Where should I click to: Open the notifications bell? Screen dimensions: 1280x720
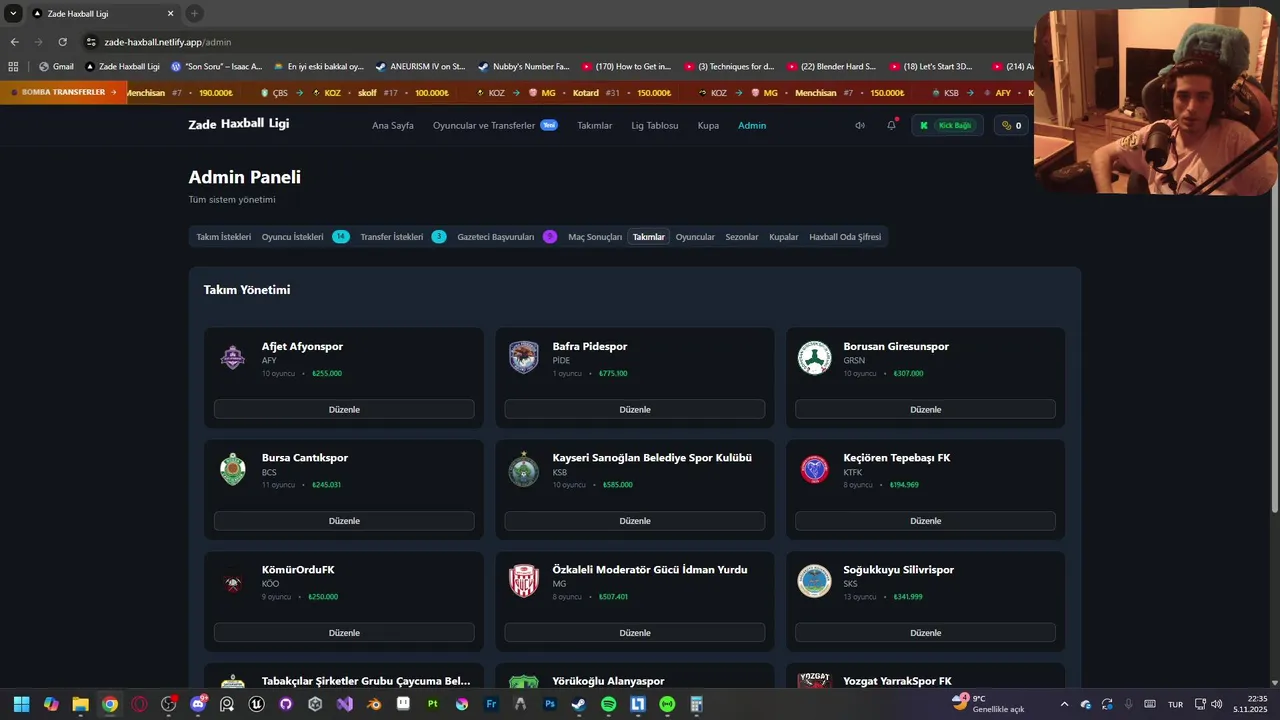click(891, 126)
